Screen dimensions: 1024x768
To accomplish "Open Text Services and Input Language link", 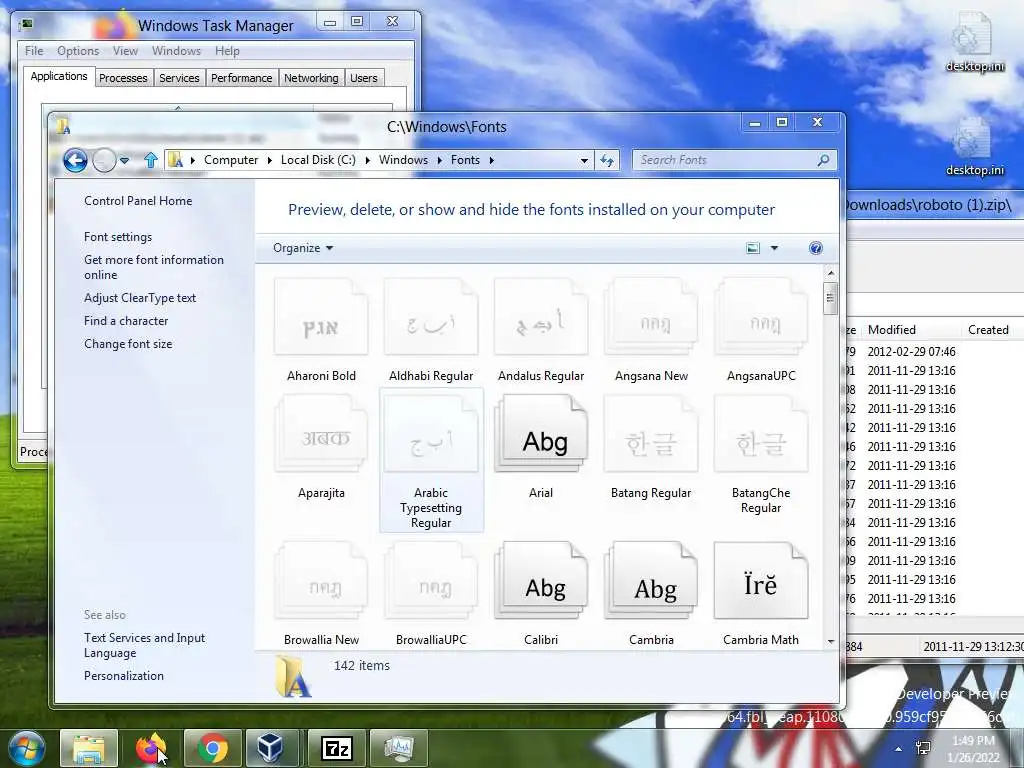I will (x=144, y=645).
